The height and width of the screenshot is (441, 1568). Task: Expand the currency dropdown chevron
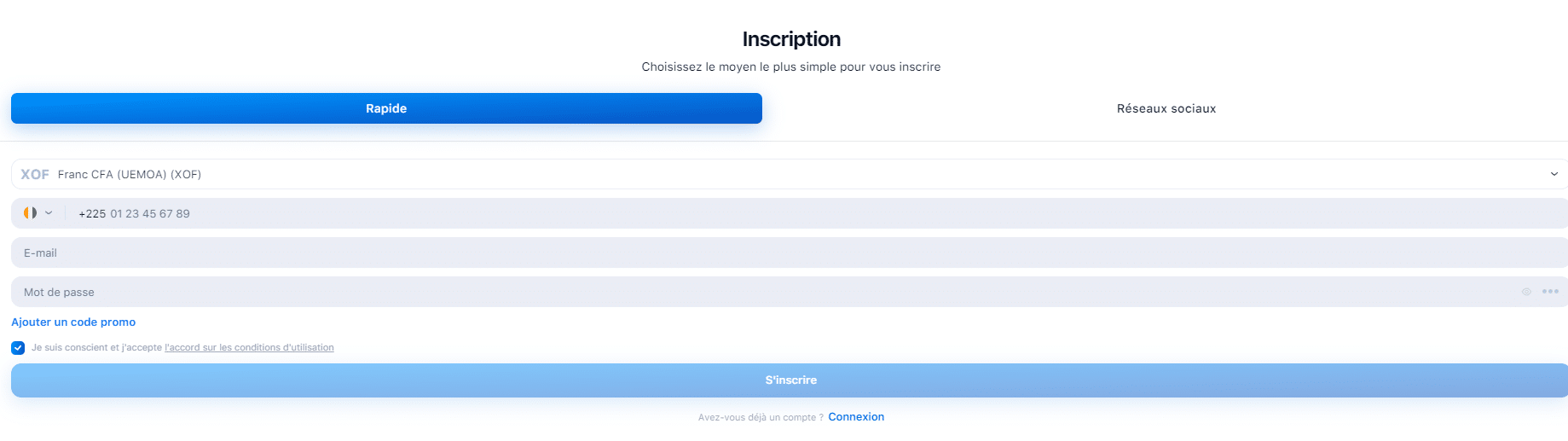pyautogui.click(x=1554, y=174)
